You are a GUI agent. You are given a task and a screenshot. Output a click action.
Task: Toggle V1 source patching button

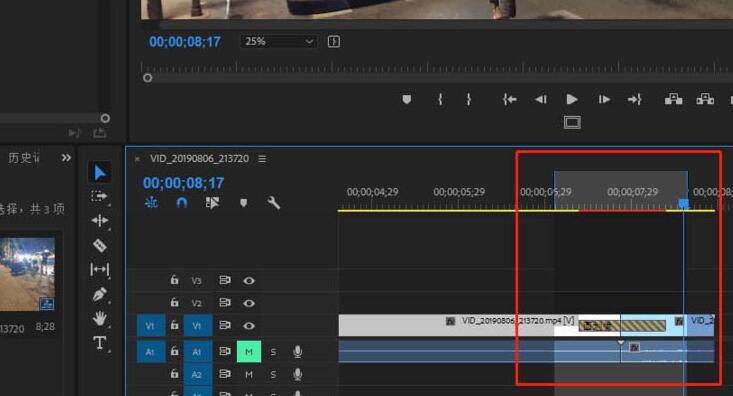click(x=151, y=325)
